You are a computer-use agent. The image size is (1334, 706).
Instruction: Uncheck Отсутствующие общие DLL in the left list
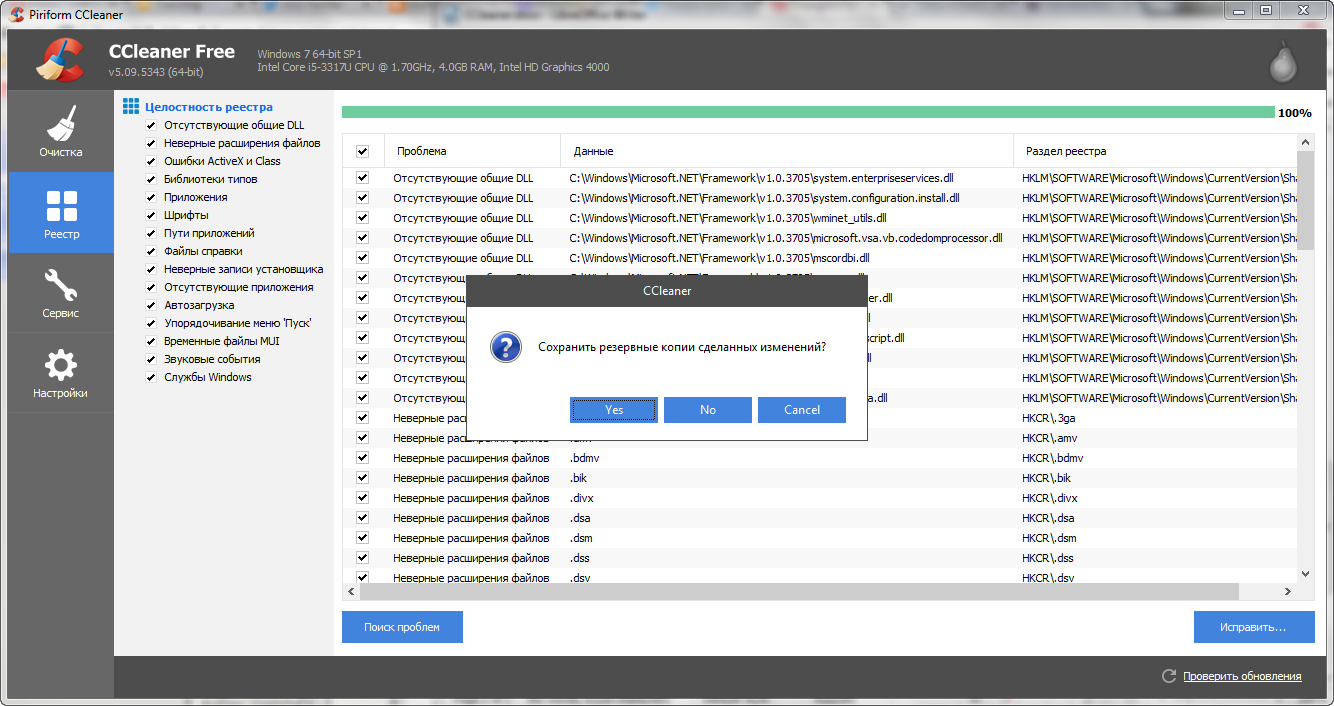click(x=151, y=125)
